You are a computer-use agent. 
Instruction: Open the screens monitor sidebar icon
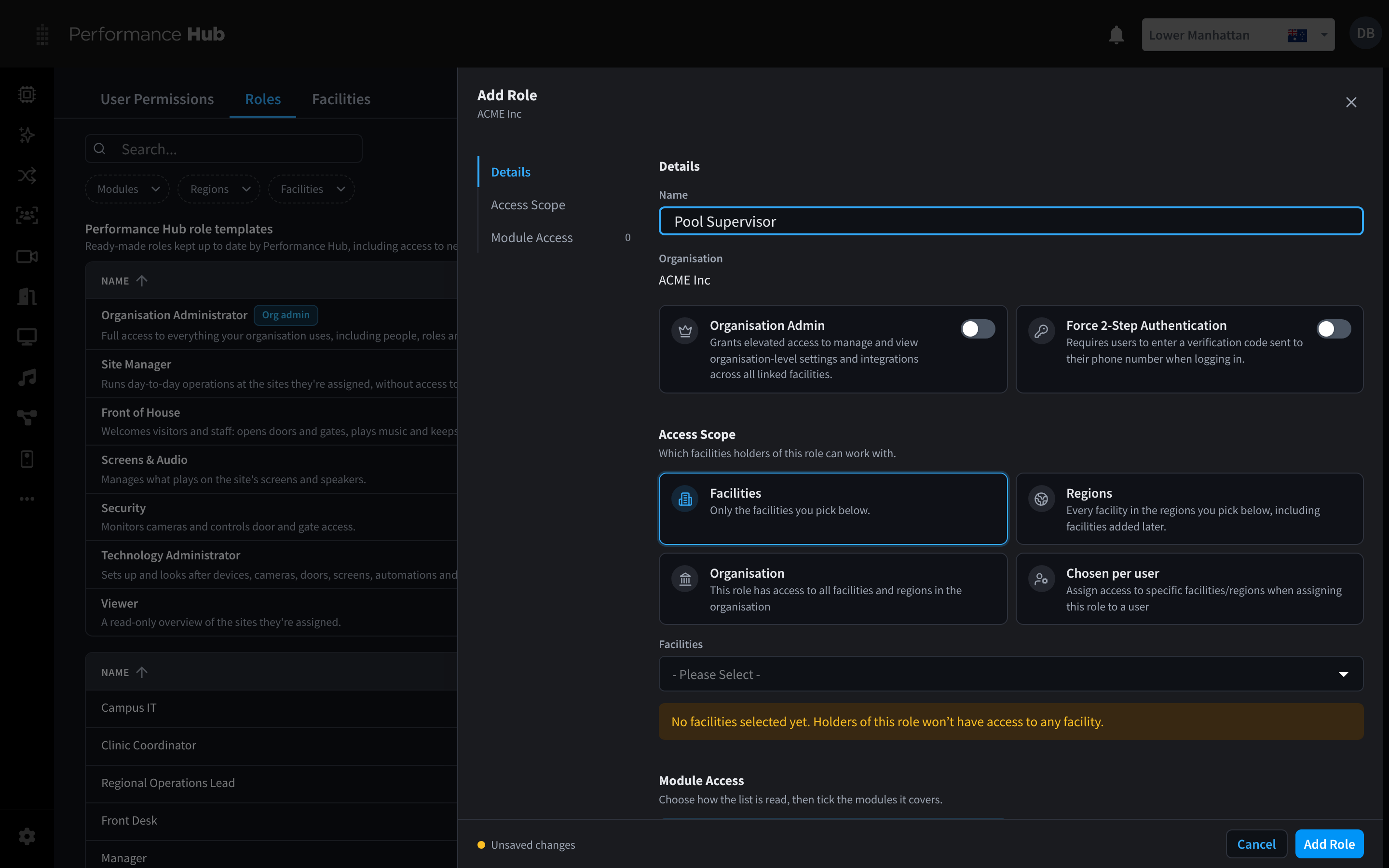(27, 337)
